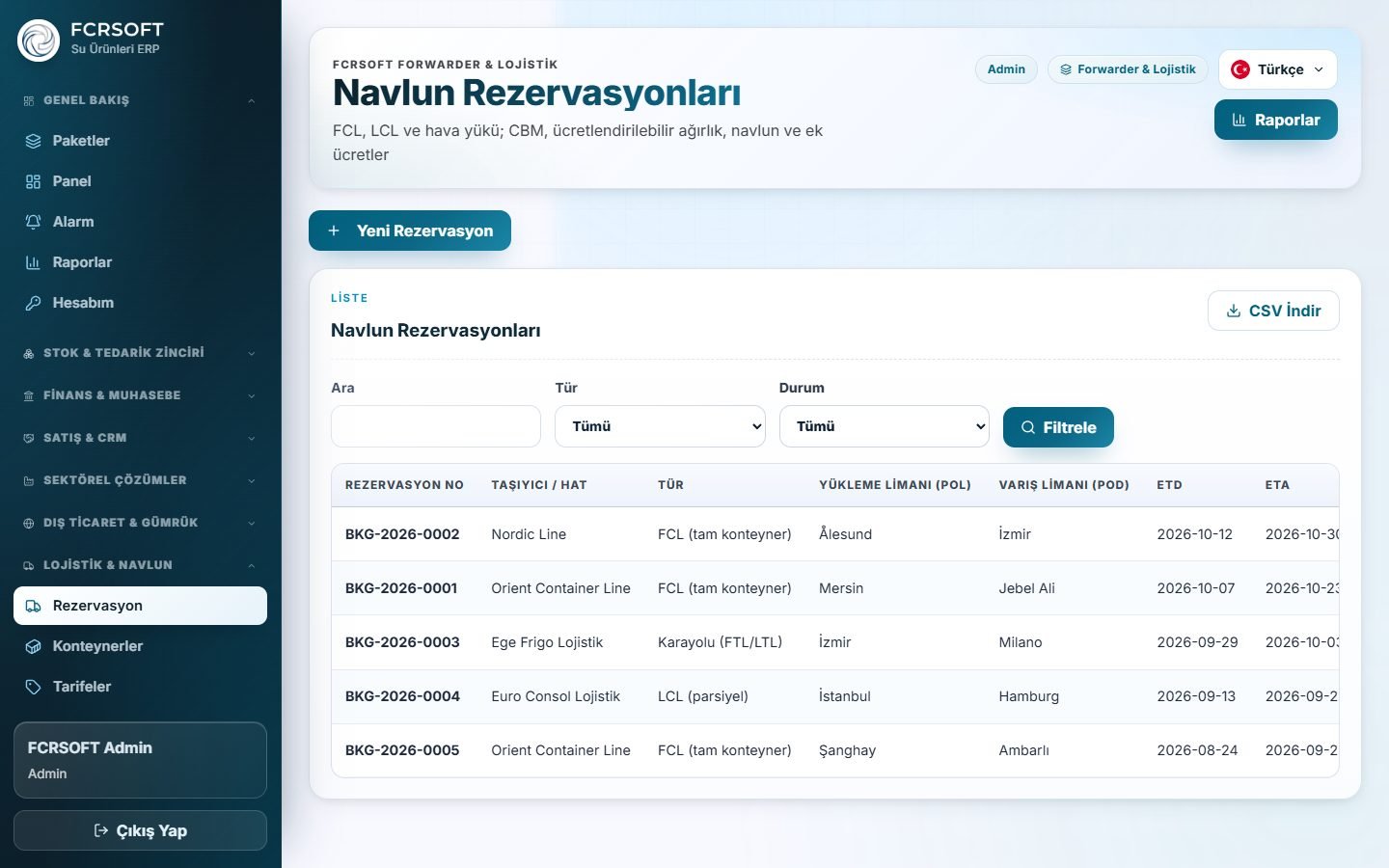1389x868 pixels.
Task: Click the Forwarder & Lojistik badge
Action: coord(1128,69)
